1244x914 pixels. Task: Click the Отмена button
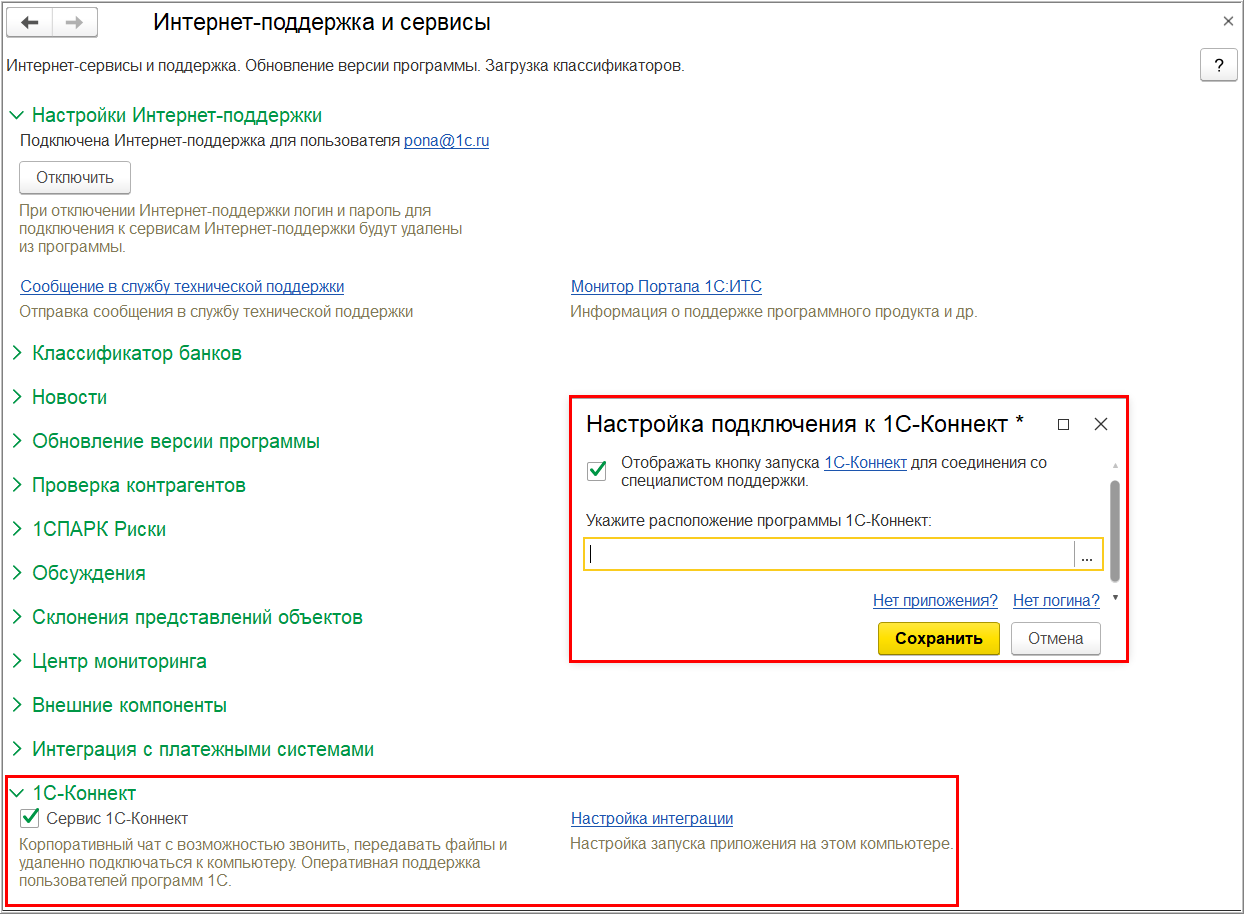1056,638
